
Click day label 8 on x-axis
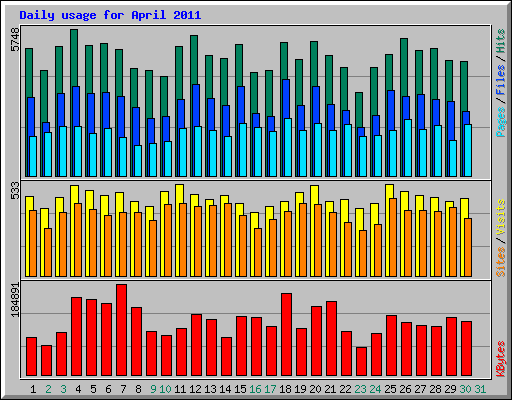click(x=138, y=389)
